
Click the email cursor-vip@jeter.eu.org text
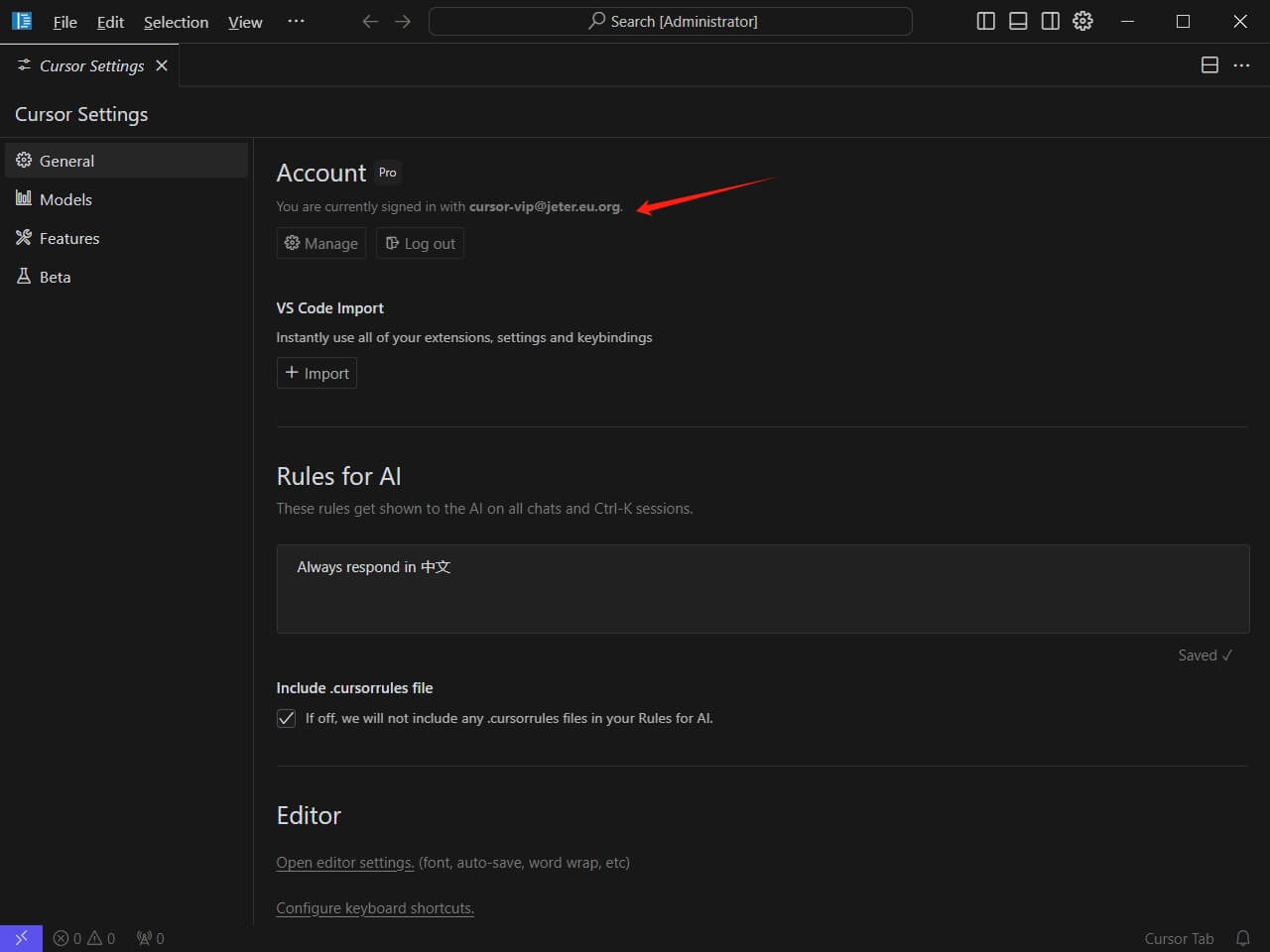point(545,206)
